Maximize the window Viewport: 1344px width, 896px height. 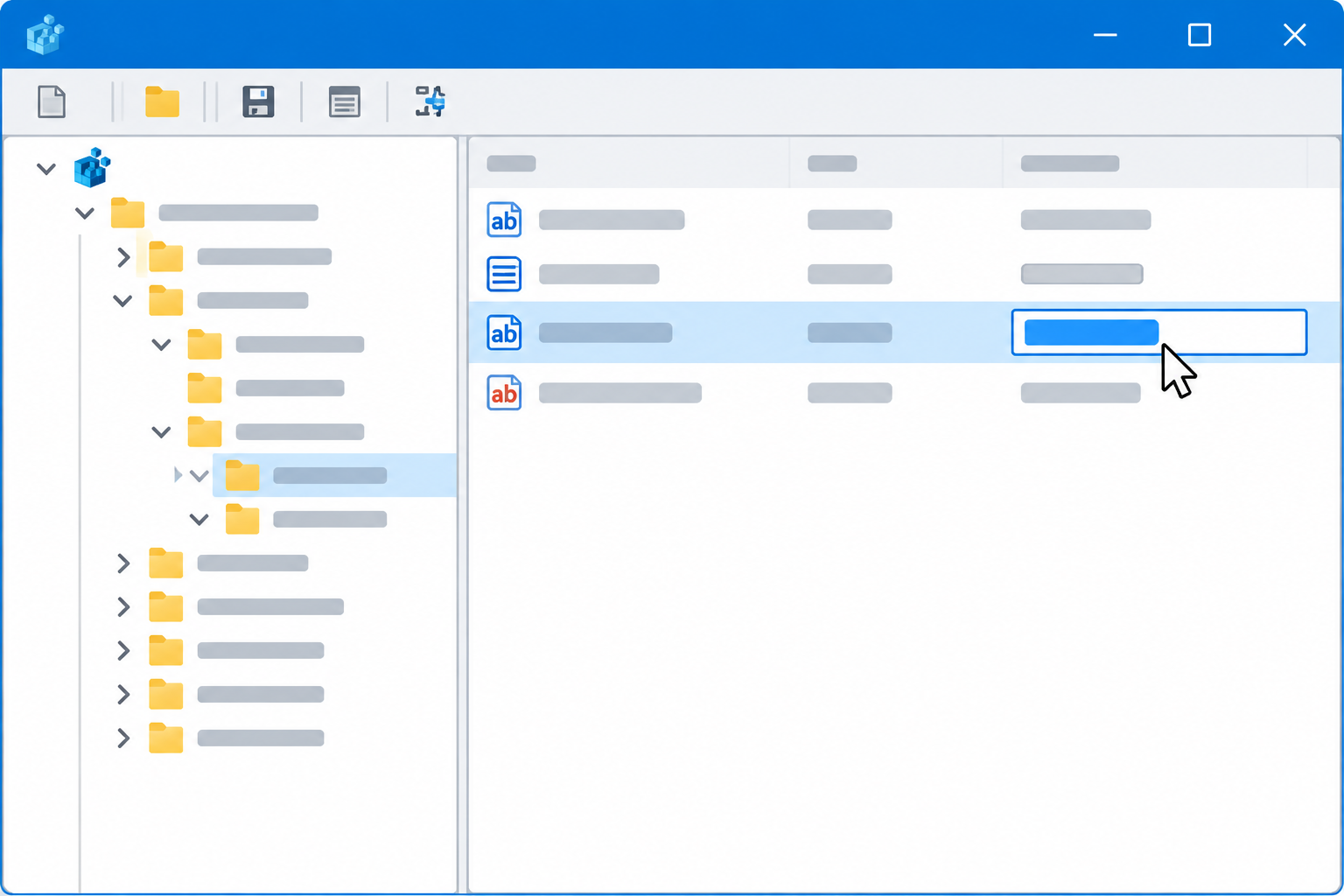[x=1200, y=35]
